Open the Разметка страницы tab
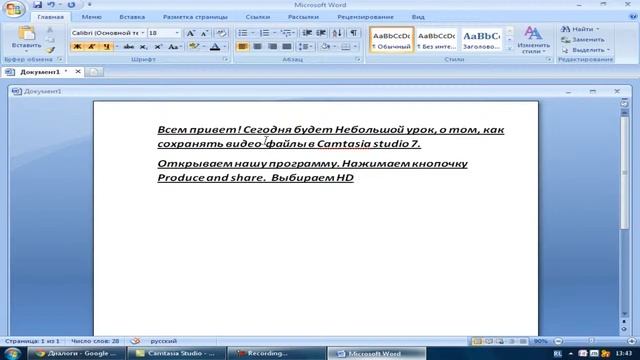The width and height of the screenshot is (640, 360). (x=195, y=17)
